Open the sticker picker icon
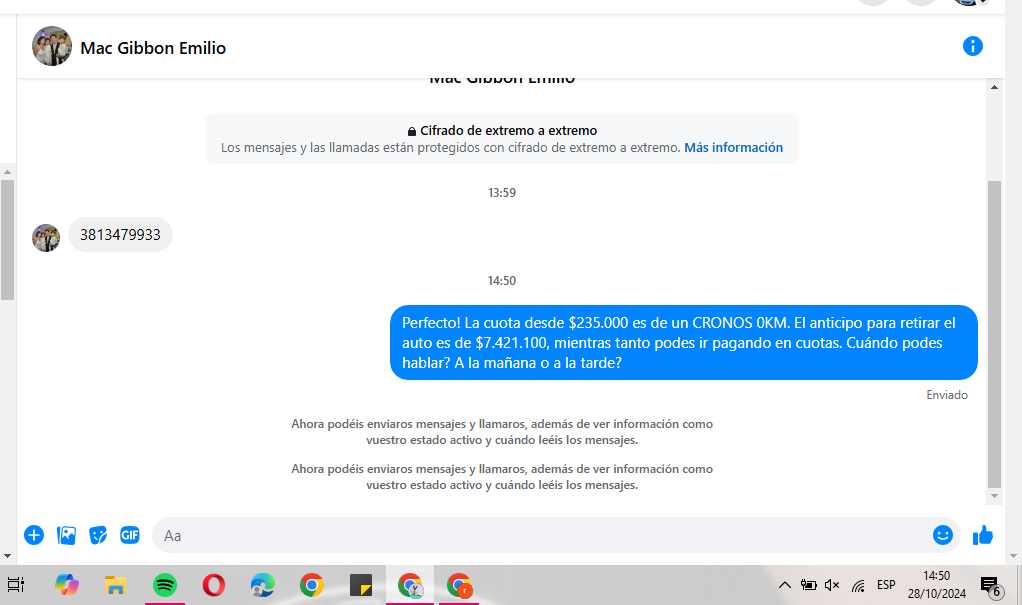1022x605 pixels. coord(98,535)
